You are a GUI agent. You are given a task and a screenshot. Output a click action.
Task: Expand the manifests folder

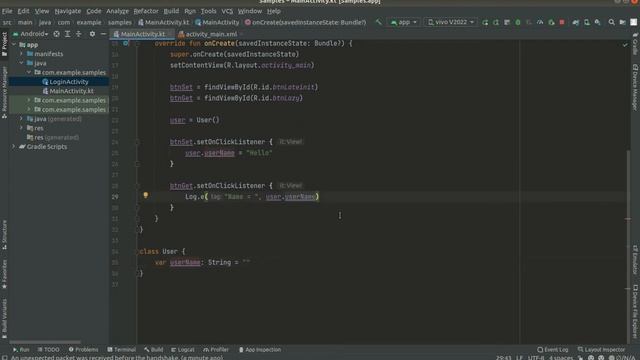22,54
